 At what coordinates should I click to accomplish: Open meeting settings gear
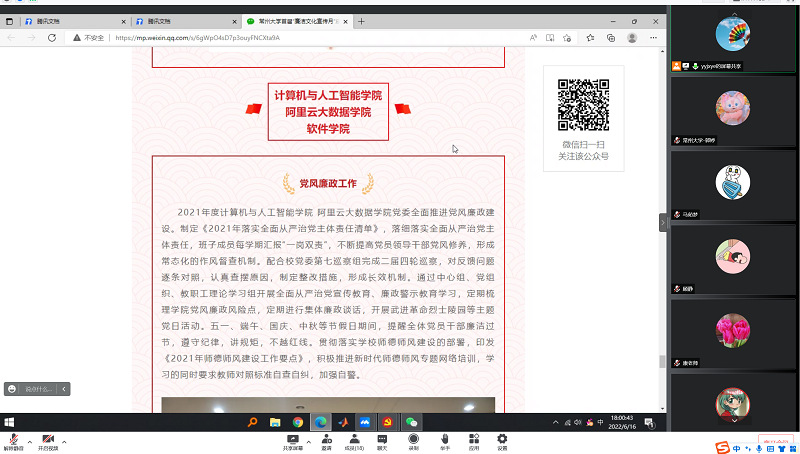click(502, 442)
